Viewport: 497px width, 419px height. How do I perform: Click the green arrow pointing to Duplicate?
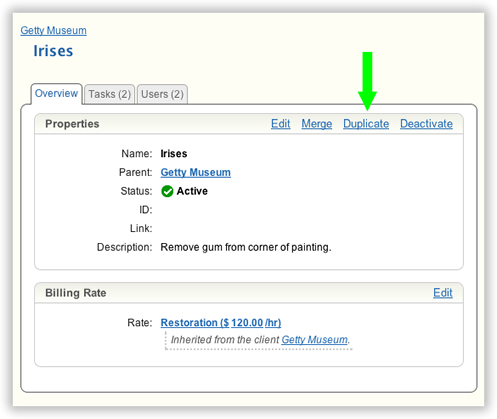click(x=367, y=81)
